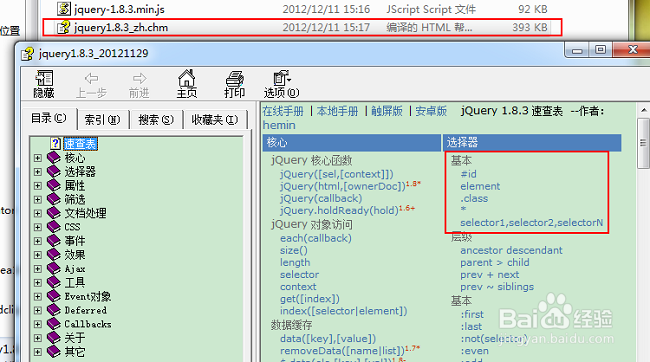Click the book icon next to 效果
Screen dimensions: 650x362
coord(53,255)
